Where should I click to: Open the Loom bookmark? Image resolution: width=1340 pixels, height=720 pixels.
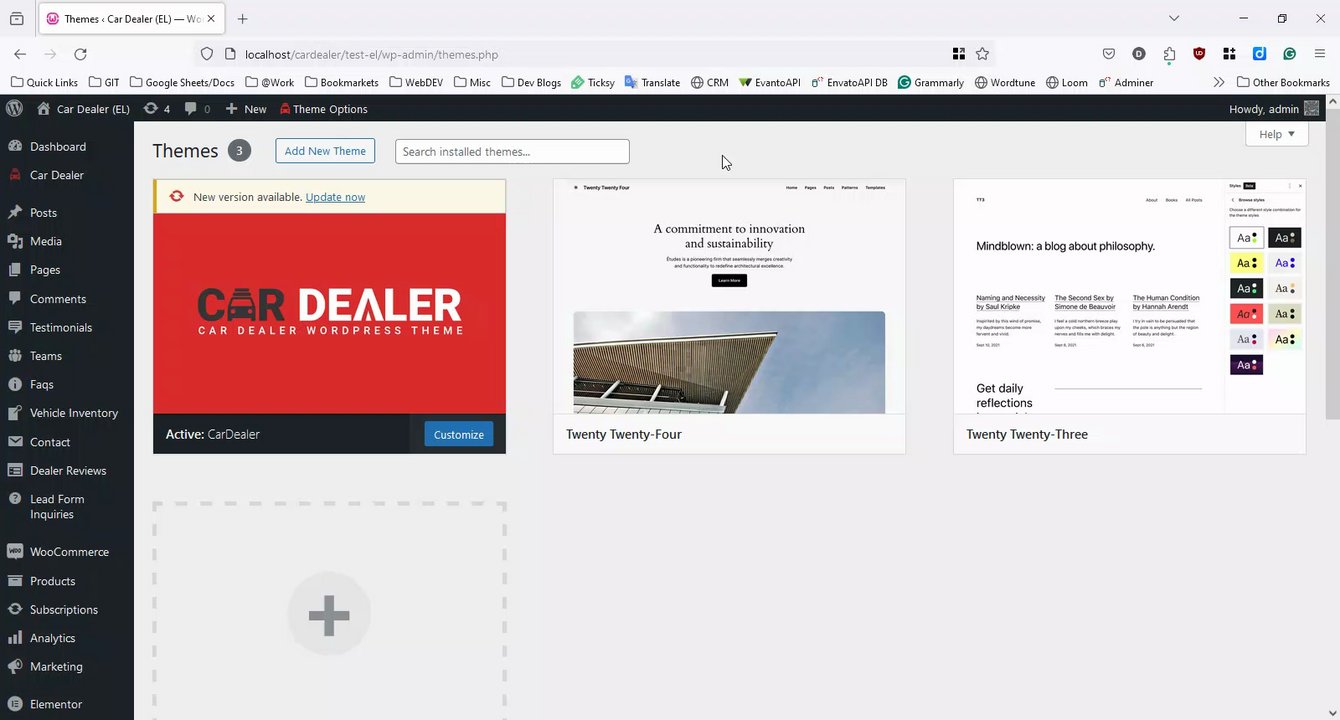click(x=1067, y=82)
